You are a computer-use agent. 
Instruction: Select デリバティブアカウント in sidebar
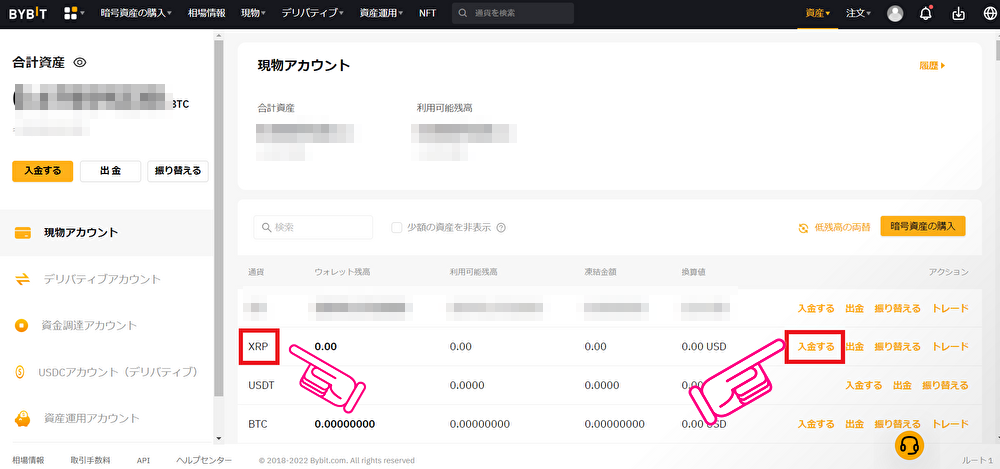coord(107,279)
